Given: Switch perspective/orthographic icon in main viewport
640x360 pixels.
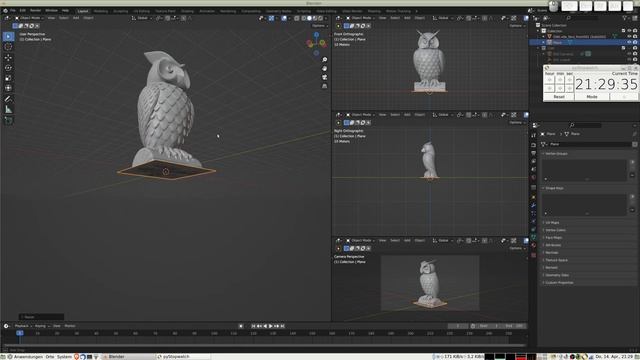Looking at the screenshot, I should (x=324, y=86).
